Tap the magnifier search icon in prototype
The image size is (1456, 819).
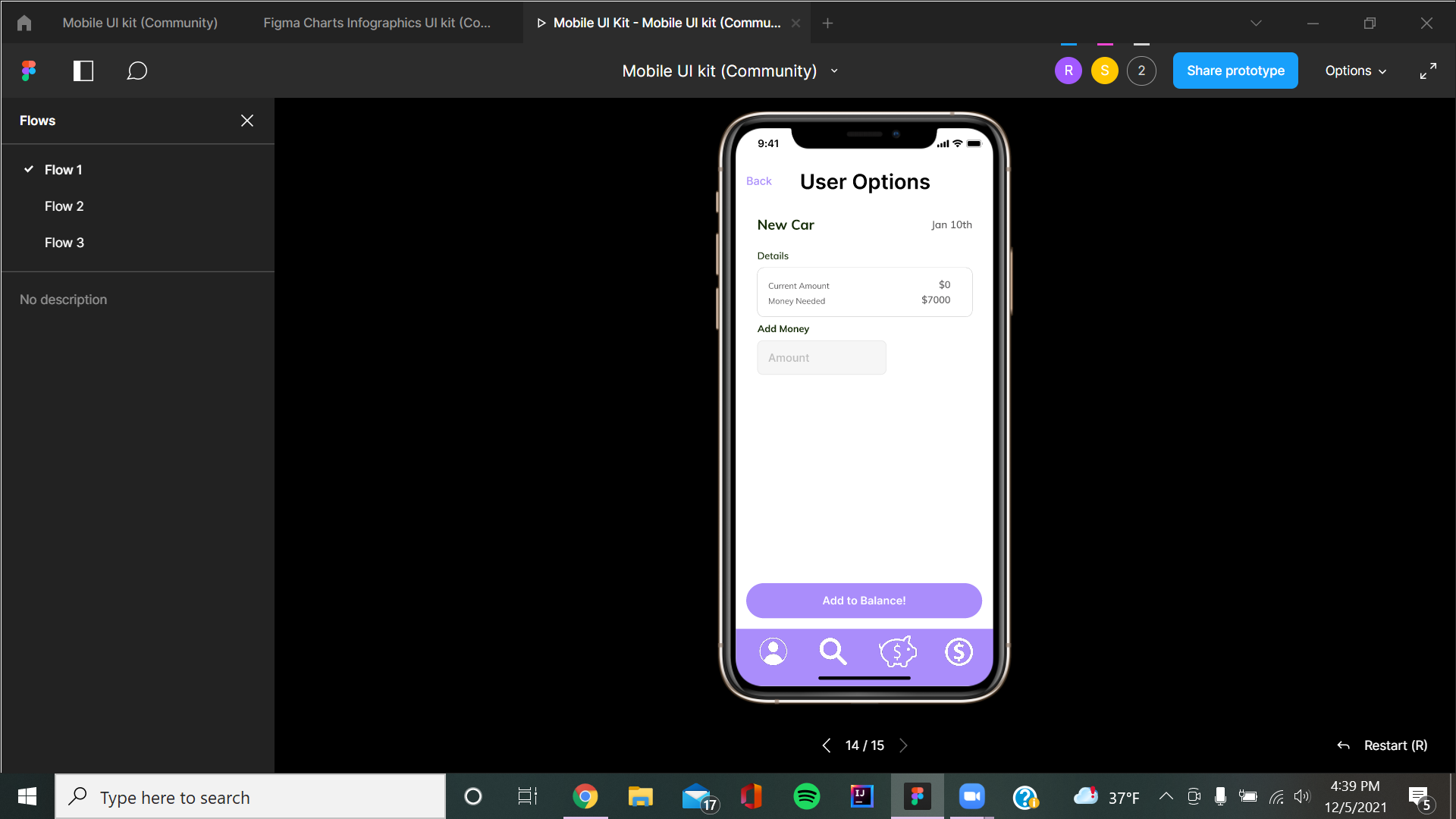833,651
